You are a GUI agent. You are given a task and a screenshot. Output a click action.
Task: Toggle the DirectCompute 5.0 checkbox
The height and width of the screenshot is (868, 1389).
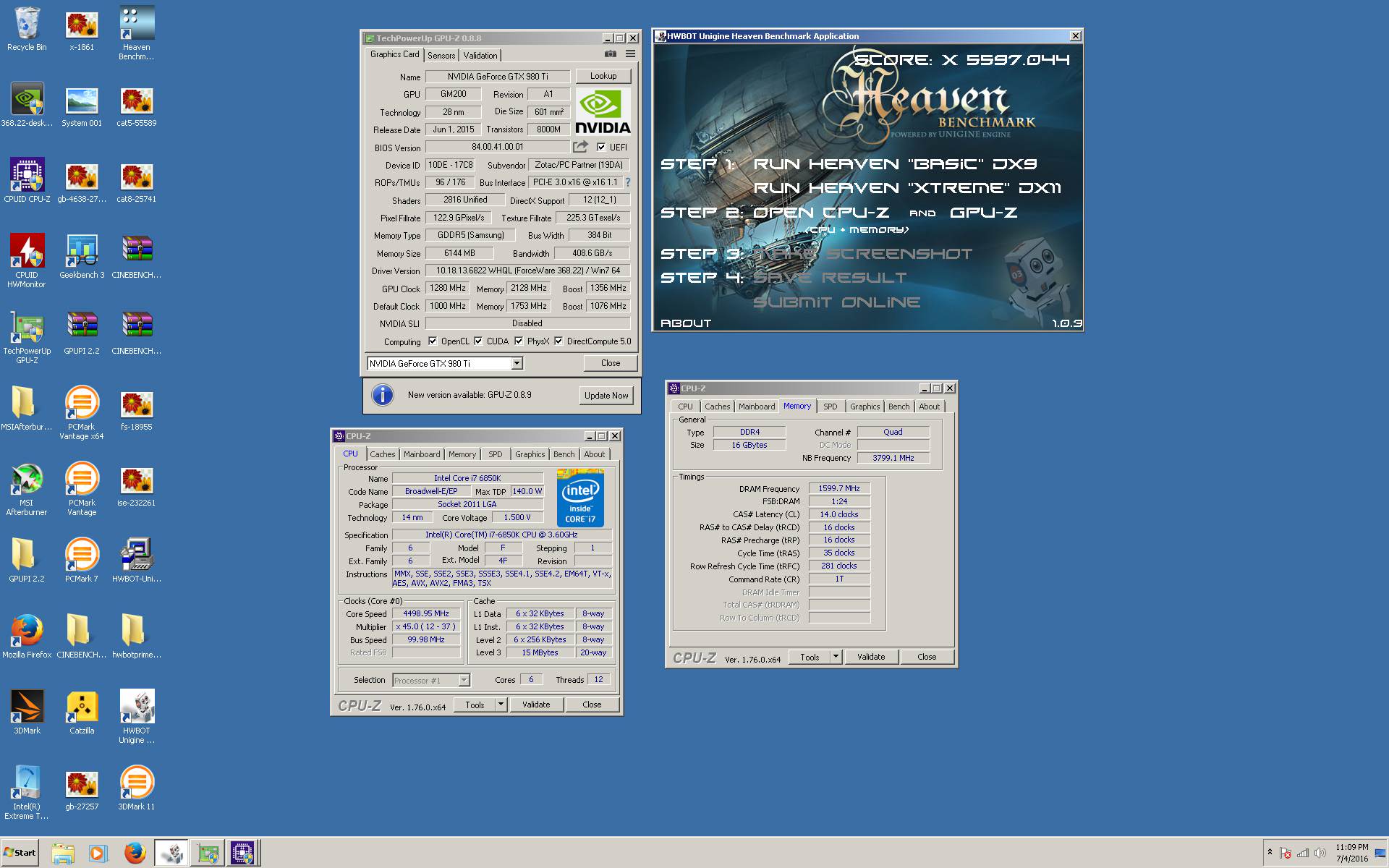click(x=558, y=341)
